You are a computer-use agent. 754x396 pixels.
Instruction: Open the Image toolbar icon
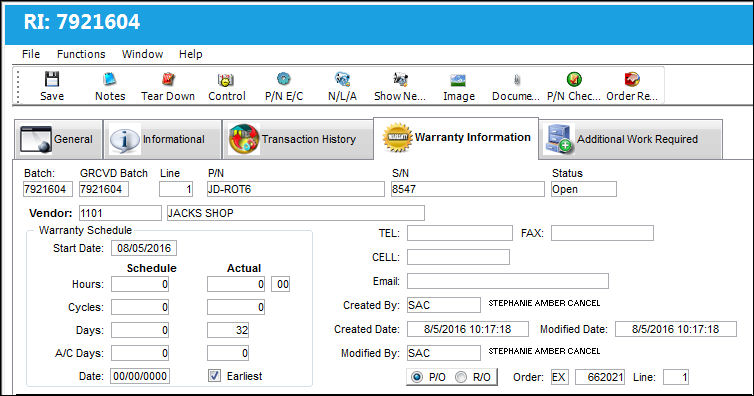[458, 80]
